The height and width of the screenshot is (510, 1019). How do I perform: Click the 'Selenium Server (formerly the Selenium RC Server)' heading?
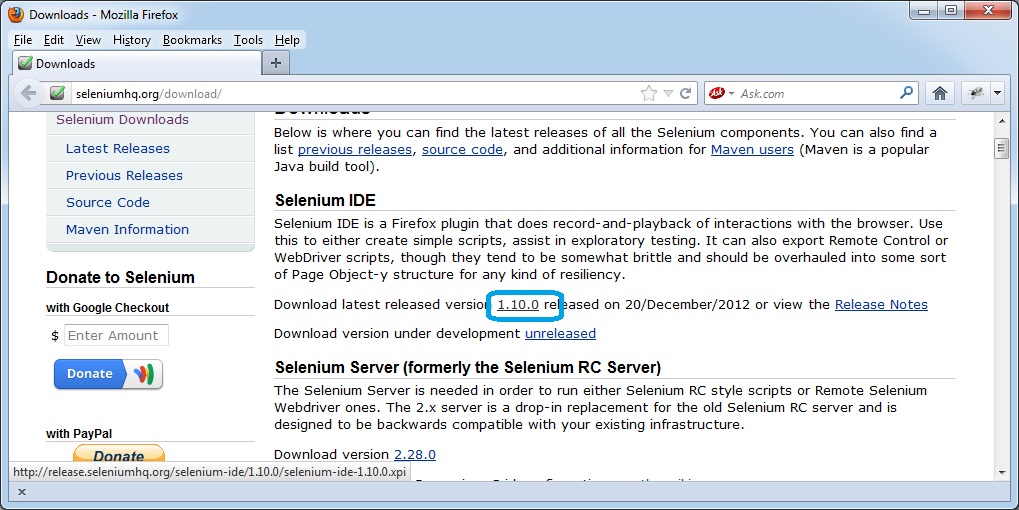[468, 368]
